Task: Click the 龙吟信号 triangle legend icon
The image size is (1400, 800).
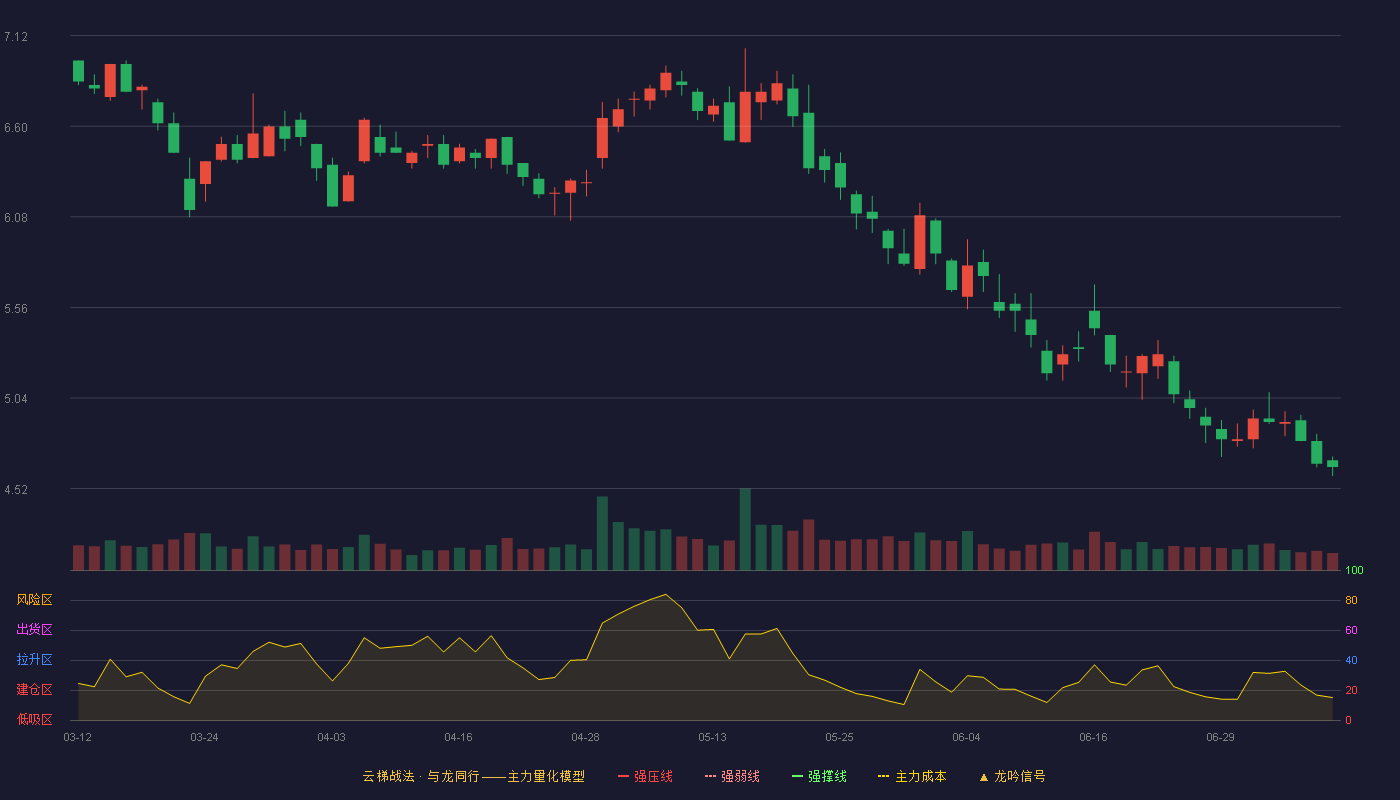Action: coord(984,776)
